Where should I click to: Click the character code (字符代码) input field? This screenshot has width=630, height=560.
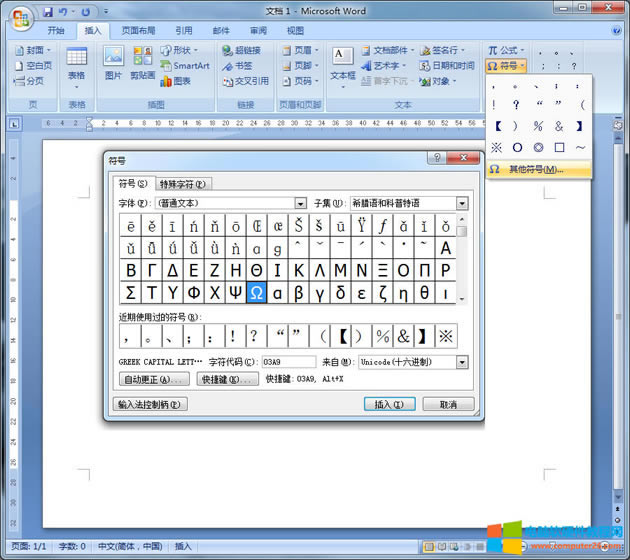288,362
